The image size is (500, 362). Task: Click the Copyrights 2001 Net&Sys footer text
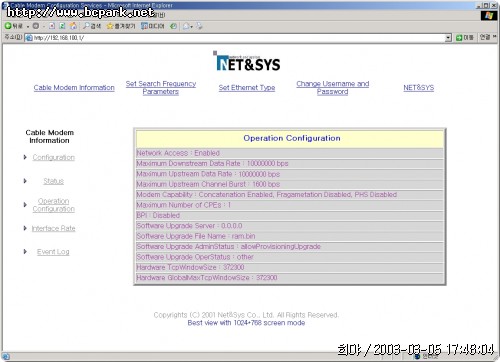[x=246, y=315]
